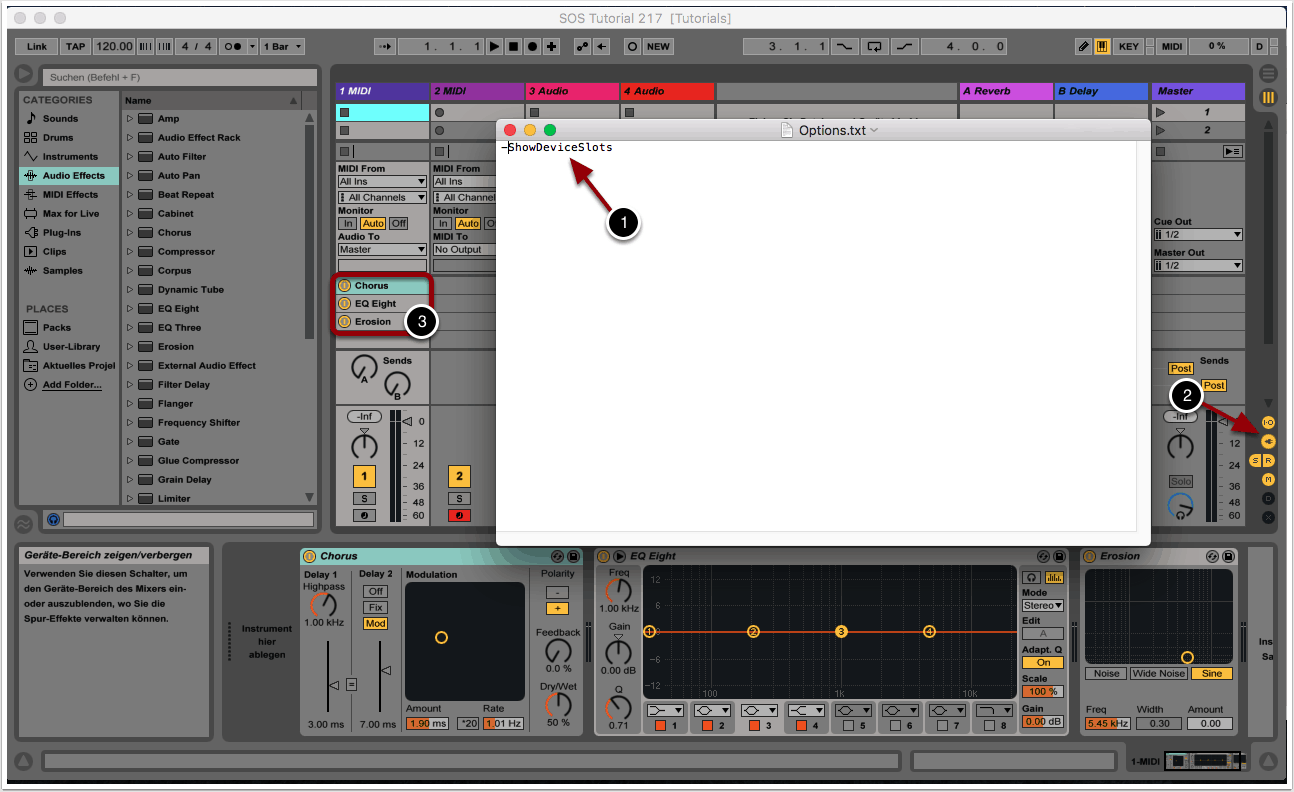This screenshot has height=792, width=1294.
Task: Expand the Auto Filter folder
Action: click(130, 157)
